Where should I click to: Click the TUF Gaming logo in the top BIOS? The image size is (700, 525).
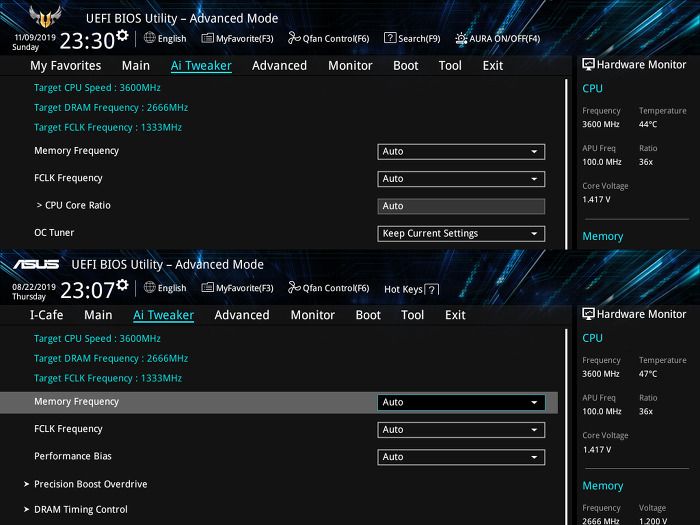[45, 17]
